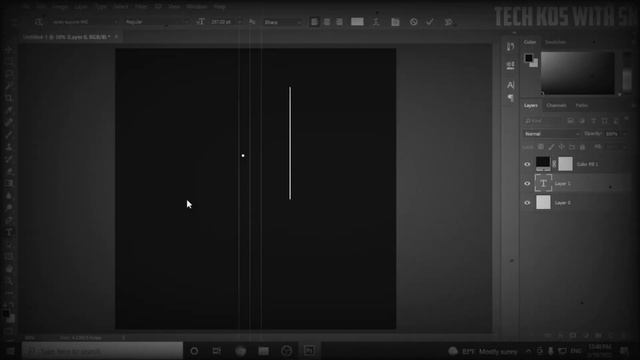640x360 pixels.
Task: Cancel the current text edits
Action: tap(413, 22)
